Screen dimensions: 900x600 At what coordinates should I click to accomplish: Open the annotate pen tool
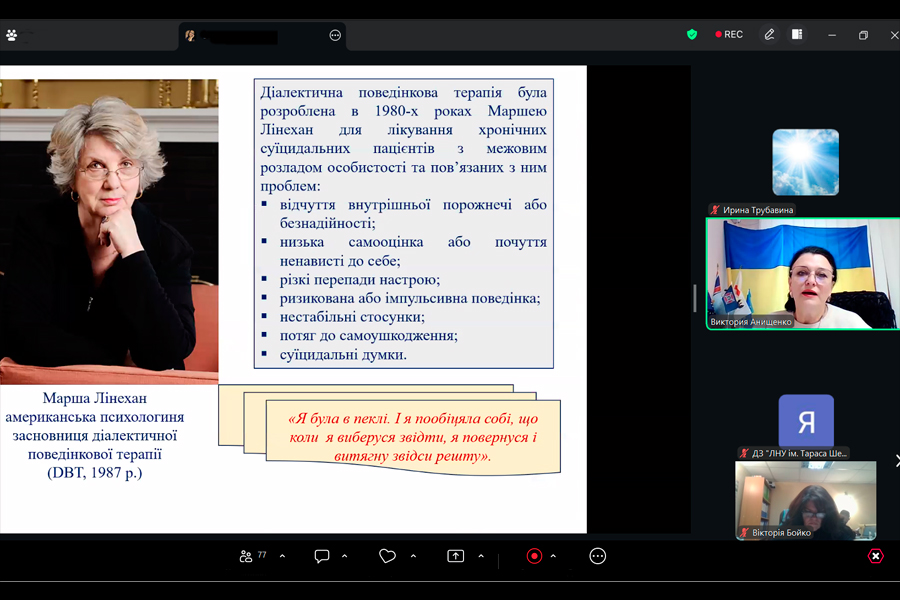click(769, 34)
